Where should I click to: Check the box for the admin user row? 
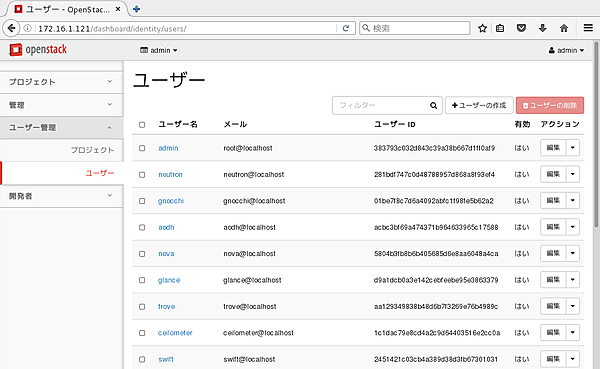142,148
